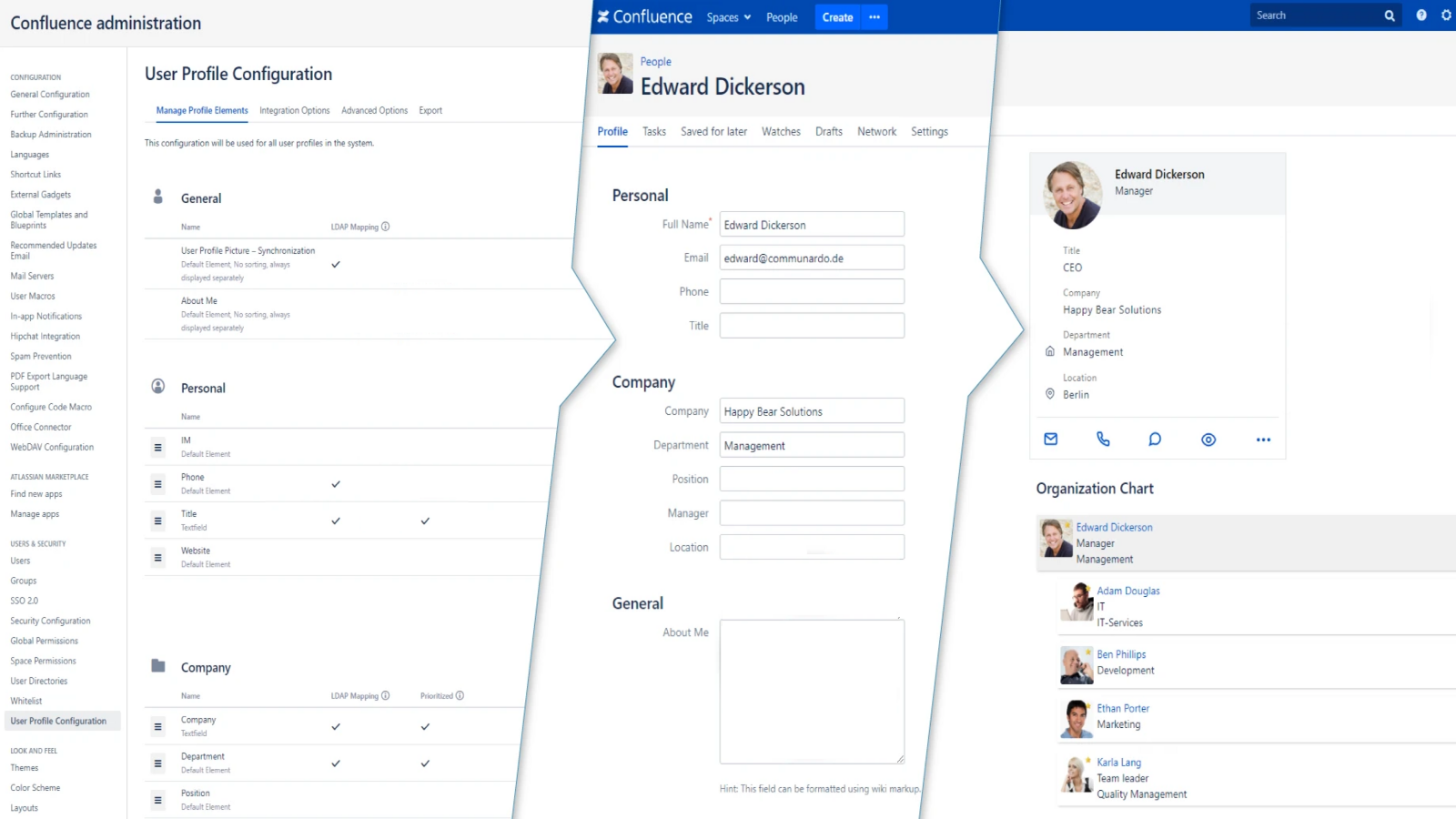Expand the ellipsis menu next to Create

[875, 17]
